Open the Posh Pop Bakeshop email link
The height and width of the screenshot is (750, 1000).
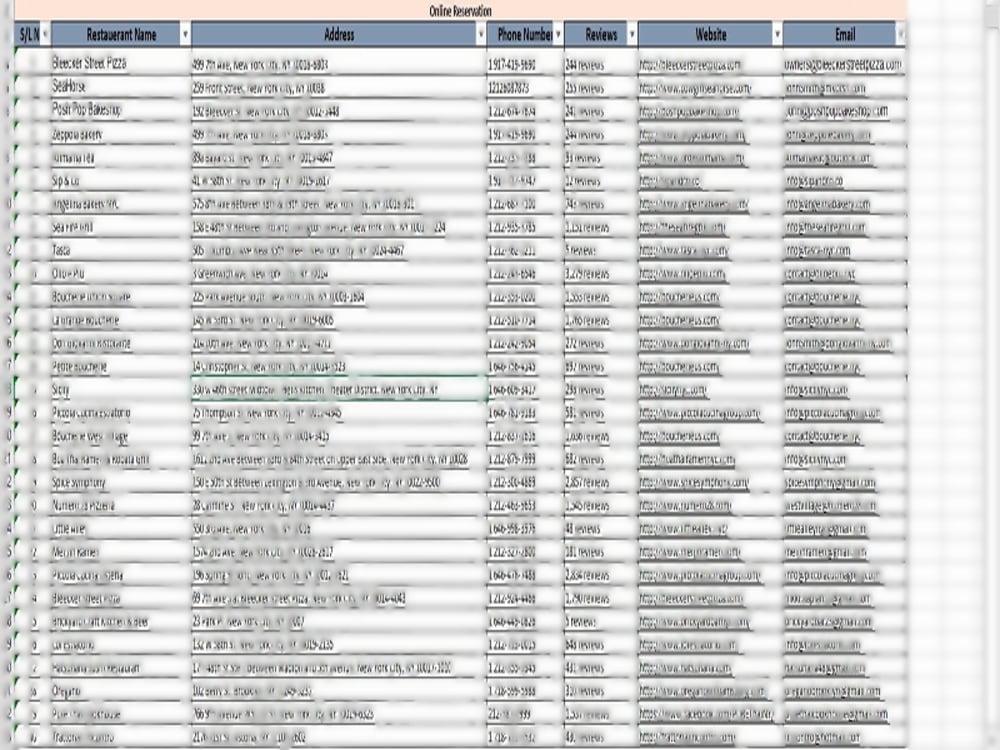tap(836, 111)
